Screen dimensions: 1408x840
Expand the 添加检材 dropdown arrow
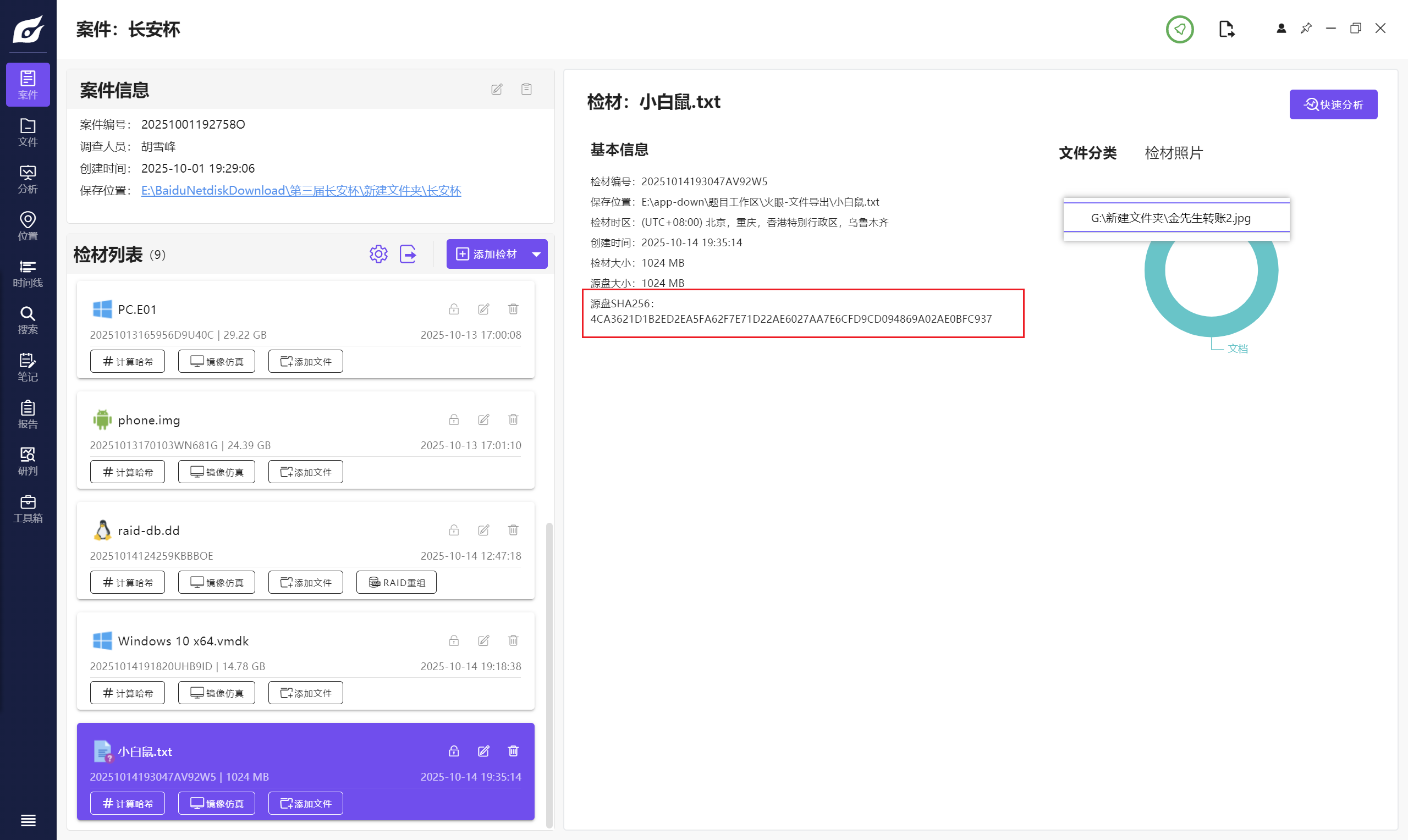coord(536,254)
